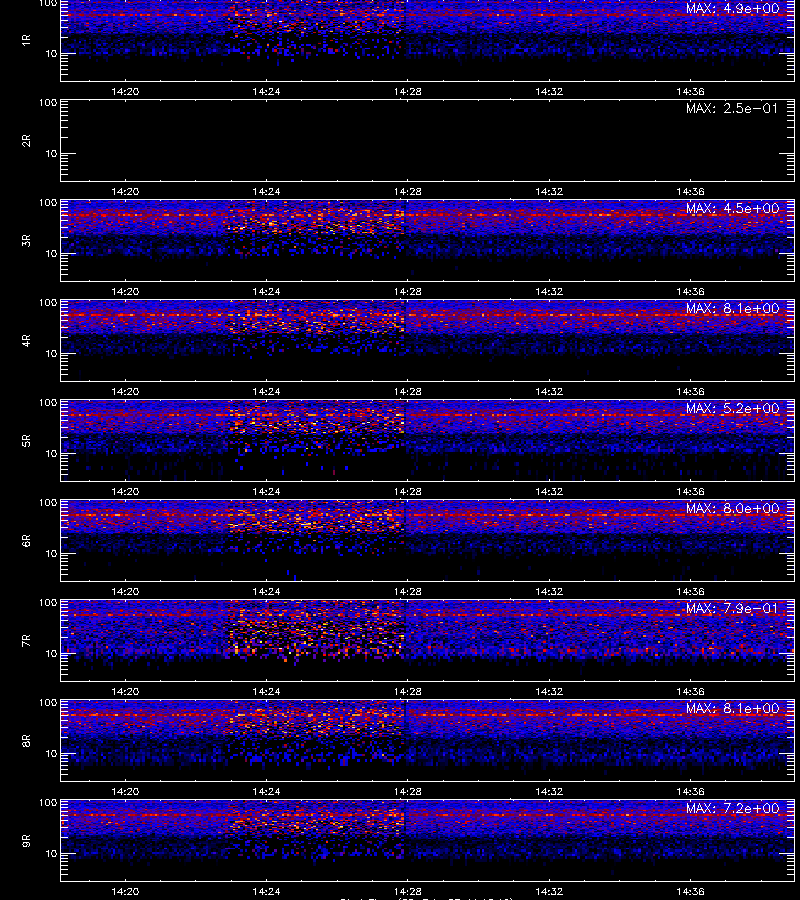
Task: Click the 14:36 tick label under 5R
Action: [x=690, y=491]
